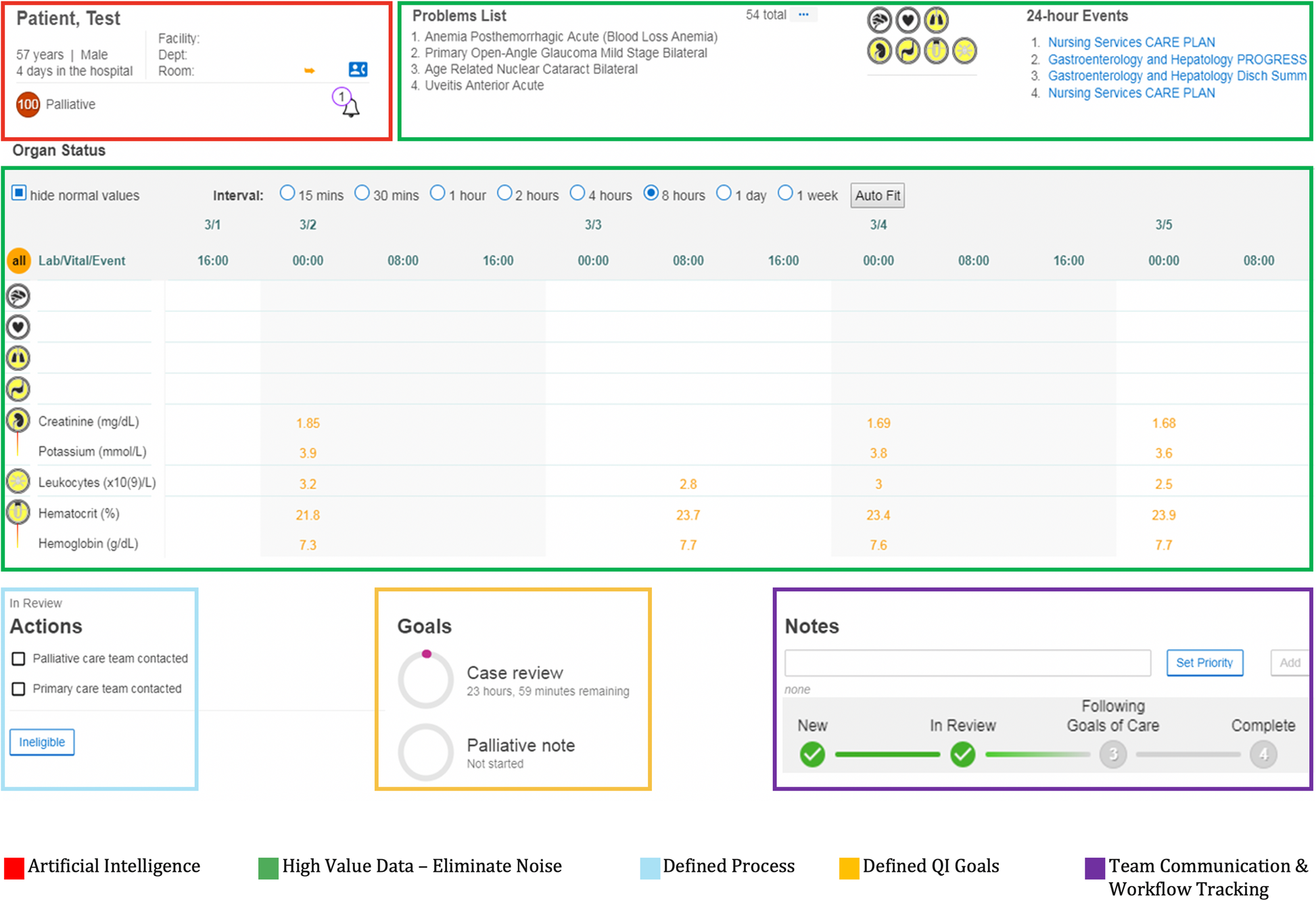
Task: Open event 4 Nursing Services CARE PLAN
Action: tap(1131, 93)
